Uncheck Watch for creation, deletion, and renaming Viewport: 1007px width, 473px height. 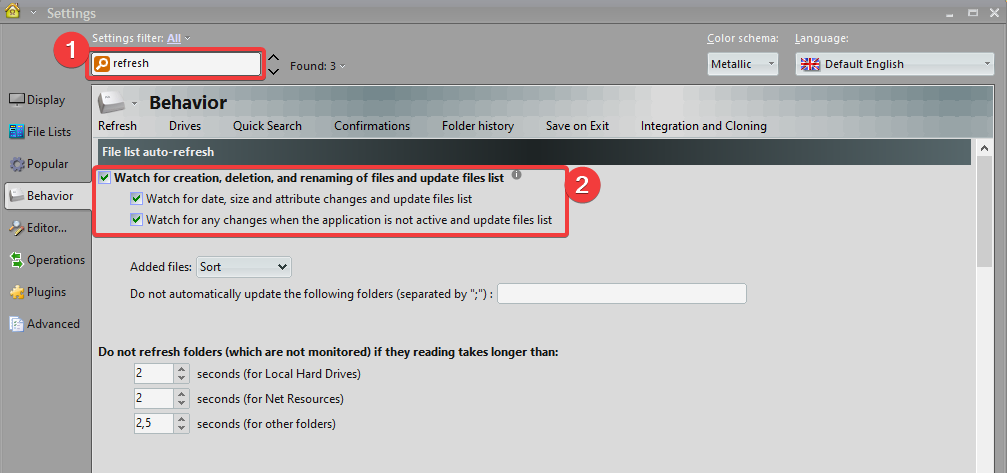point(105,178)
